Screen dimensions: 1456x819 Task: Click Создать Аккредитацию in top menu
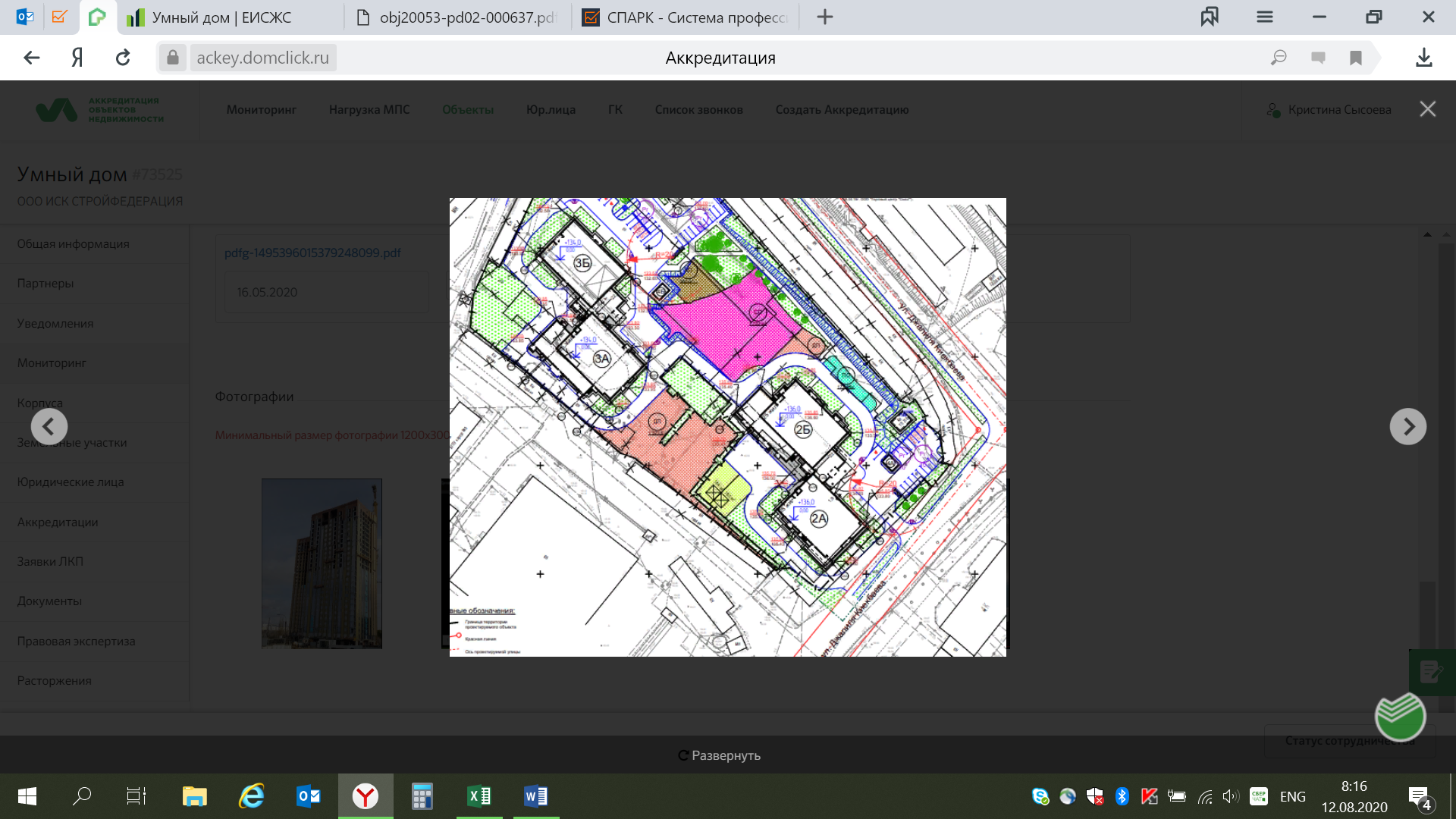point(843,109)
